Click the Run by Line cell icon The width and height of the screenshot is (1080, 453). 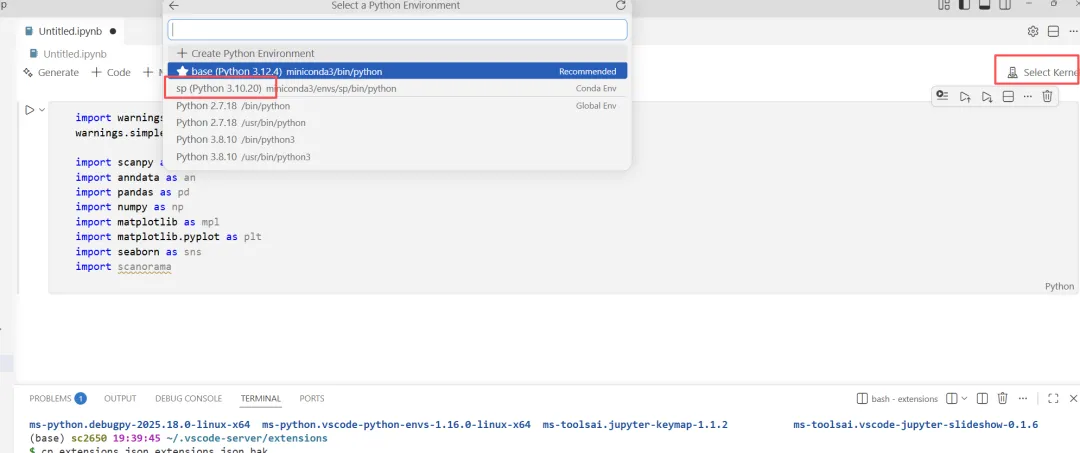(x=943, y=96)
